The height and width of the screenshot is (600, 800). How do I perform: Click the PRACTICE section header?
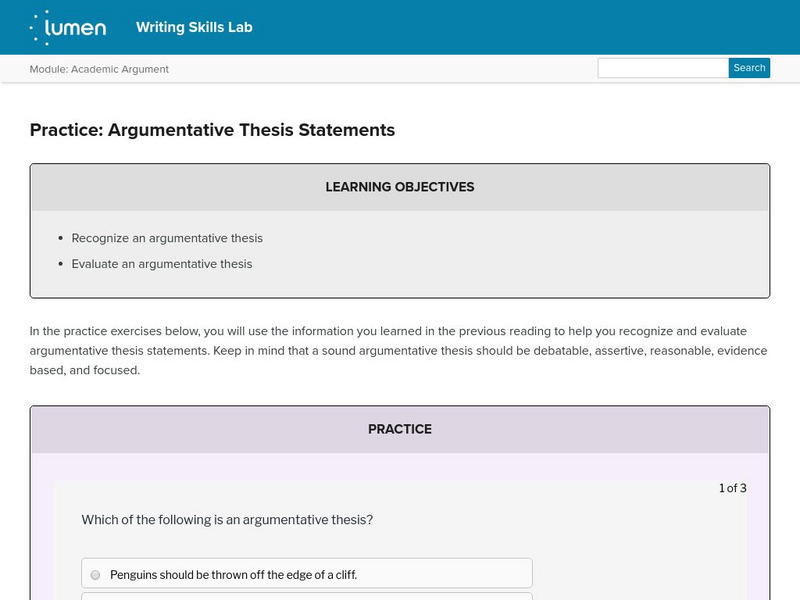(x=400, y=429)
